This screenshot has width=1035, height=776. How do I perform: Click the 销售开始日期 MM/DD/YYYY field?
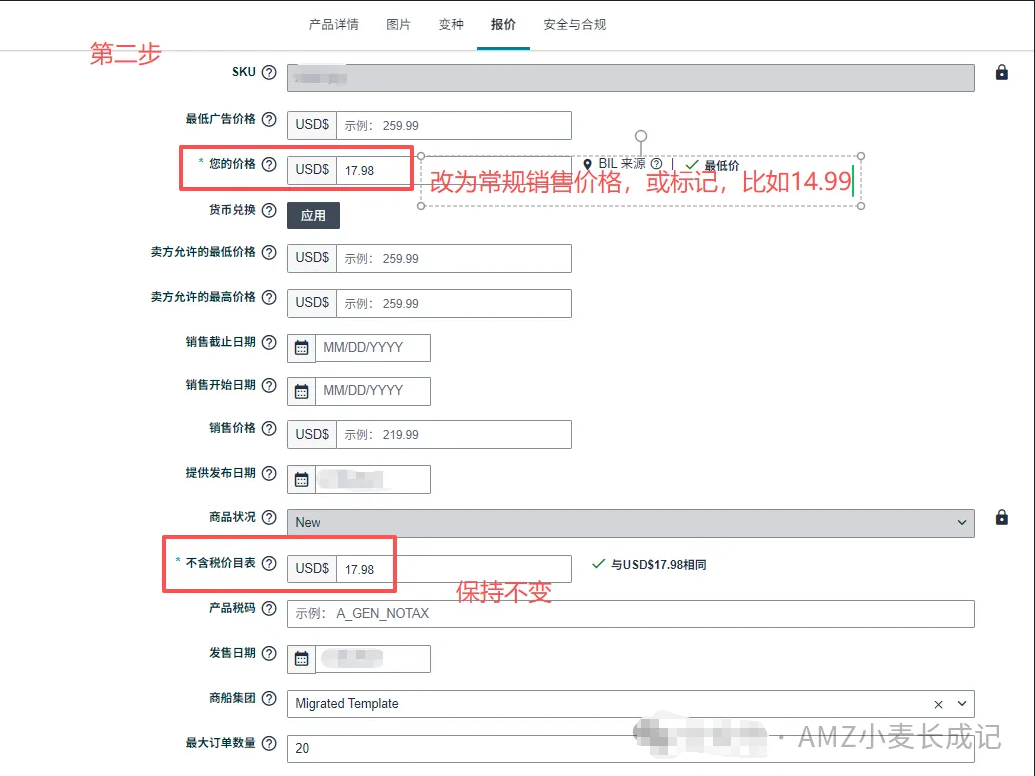[373, 391]
